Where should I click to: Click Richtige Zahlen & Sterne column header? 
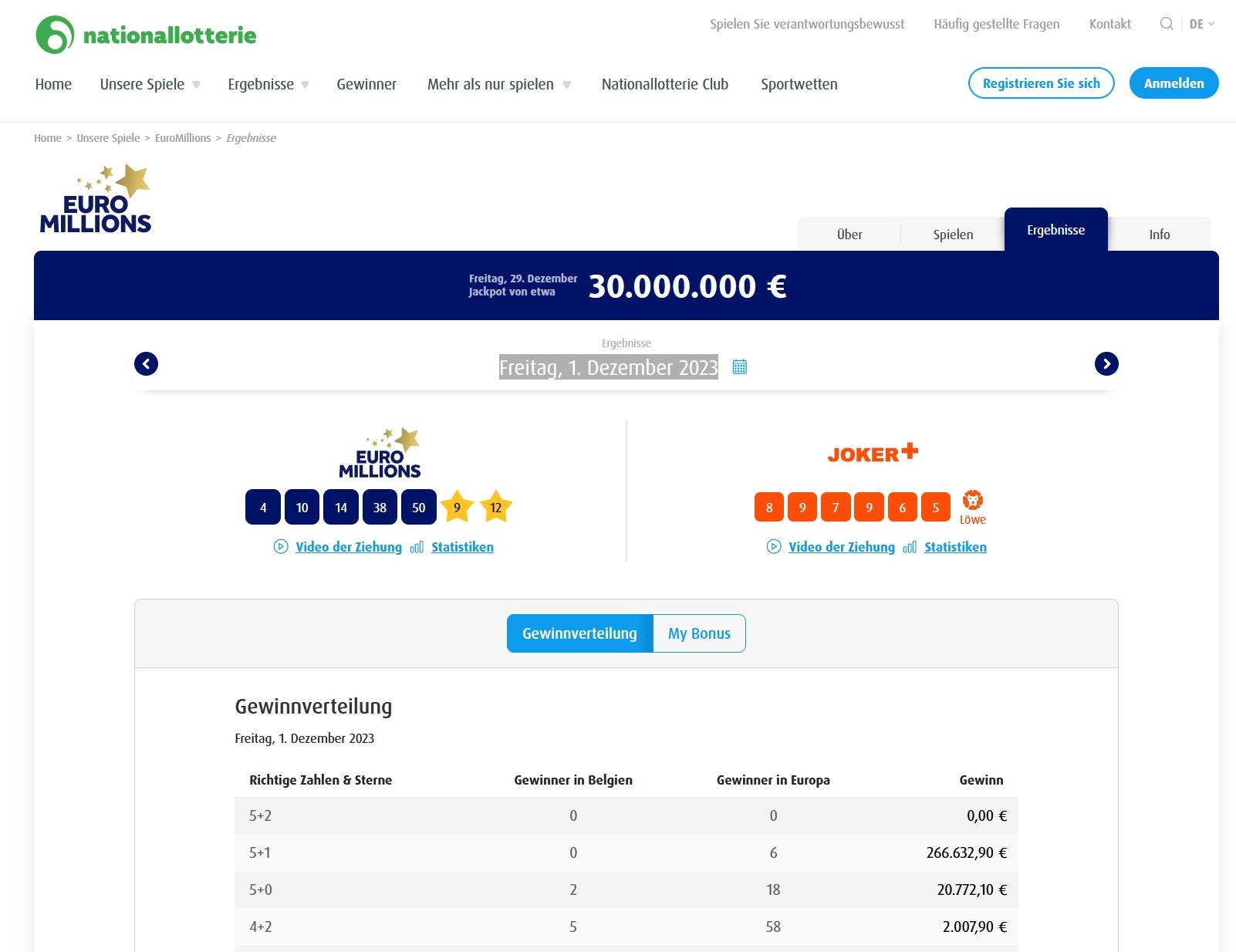(321, 780)
